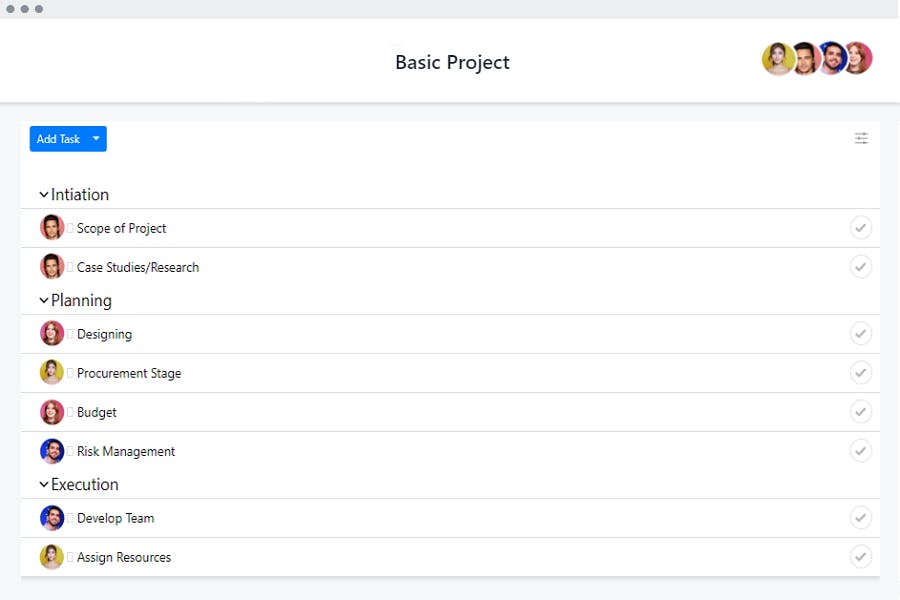Open the Add Task dropdown arrow

pyautogui.click(x=96, y=138)
